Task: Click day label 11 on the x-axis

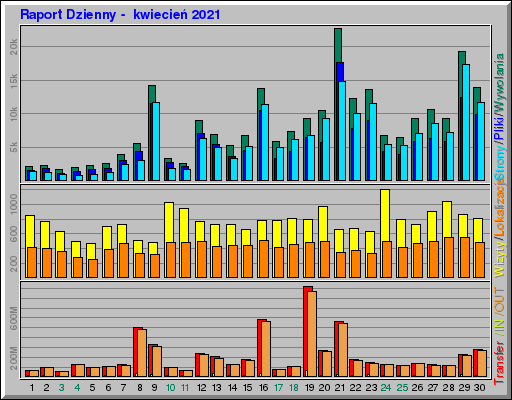Action: [x=185, y=388]
